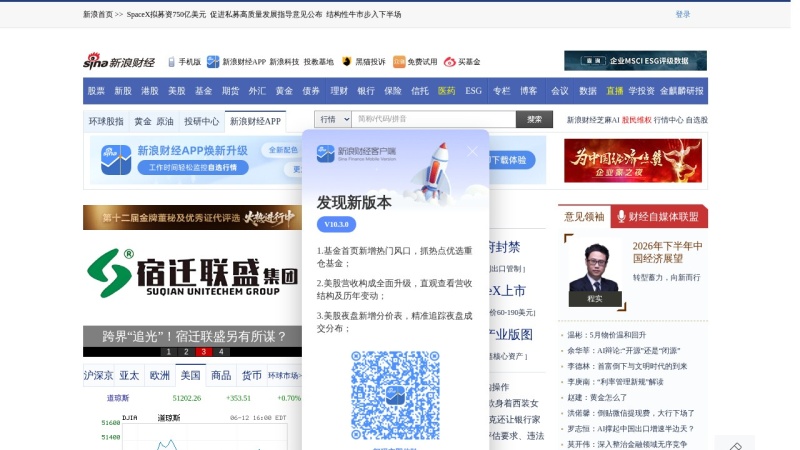The width and height of the screenshot is (800, 450).
Task: Open the 企业MSCI ESG评级数据 banner
Action: (635, 61)
